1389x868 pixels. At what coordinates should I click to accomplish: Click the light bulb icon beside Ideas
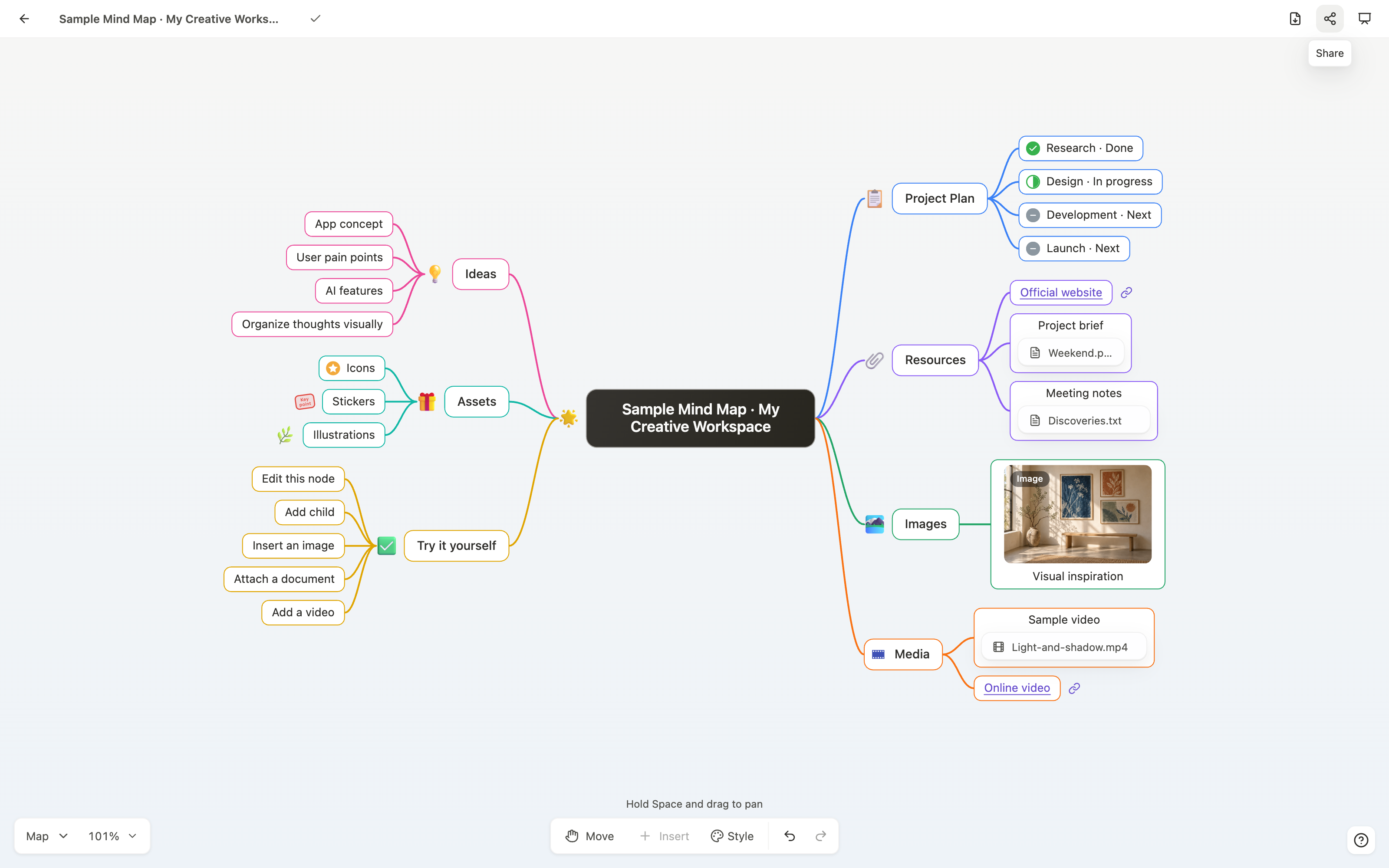click(435, 274)
